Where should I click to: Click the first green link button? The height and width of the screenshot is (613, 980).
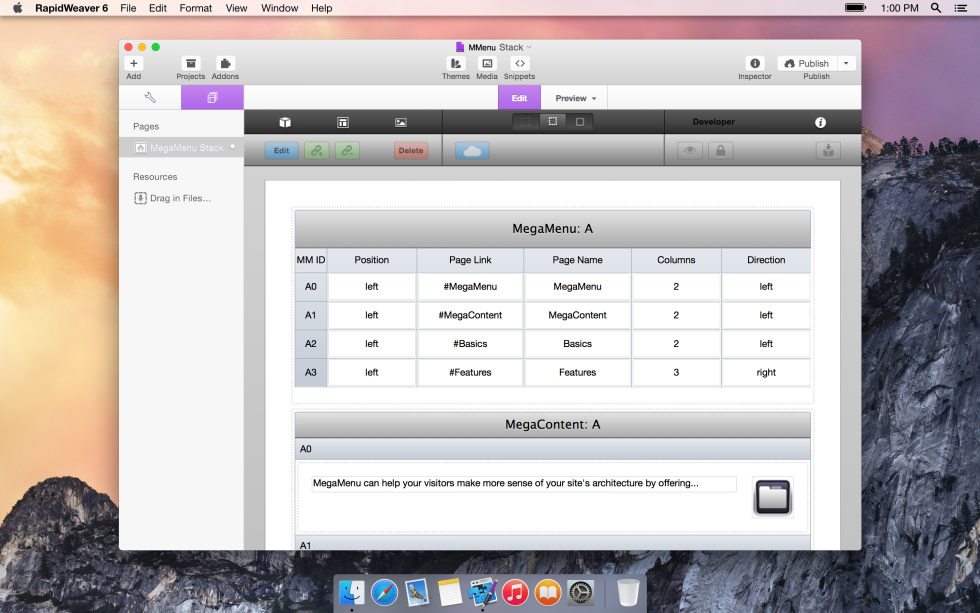[317, 151]
